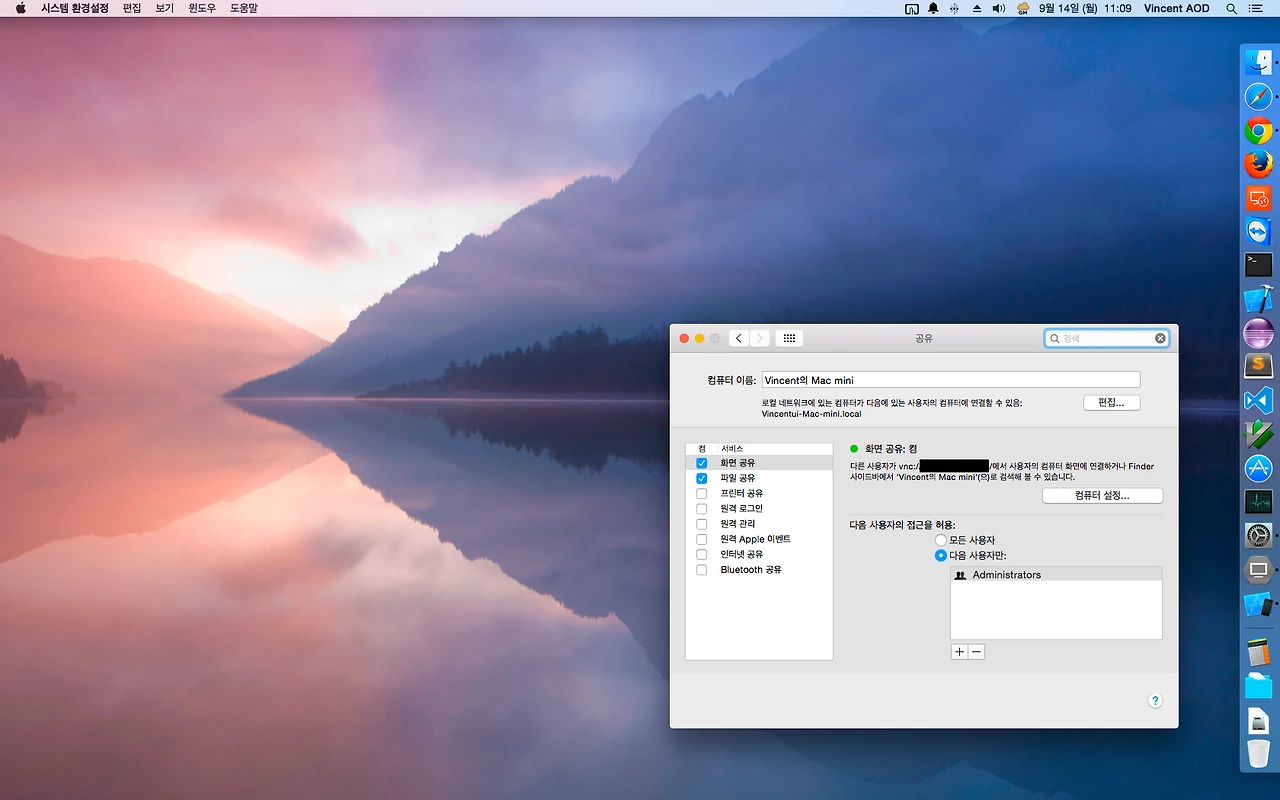The width and height of the screenshot is (1280, 800).
Task: Open the Apple menu
Action: (x=20, y=8)
